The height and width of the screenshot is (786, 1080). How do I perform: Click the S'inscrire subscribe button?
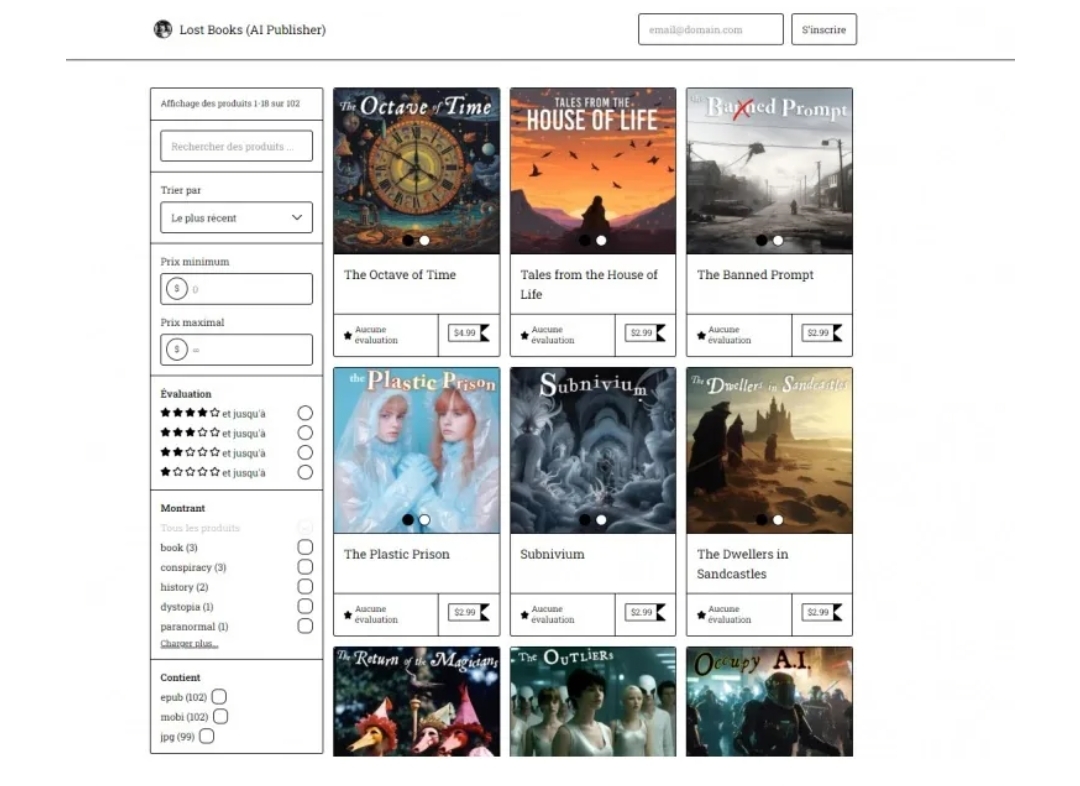click(x=823, y=29)
